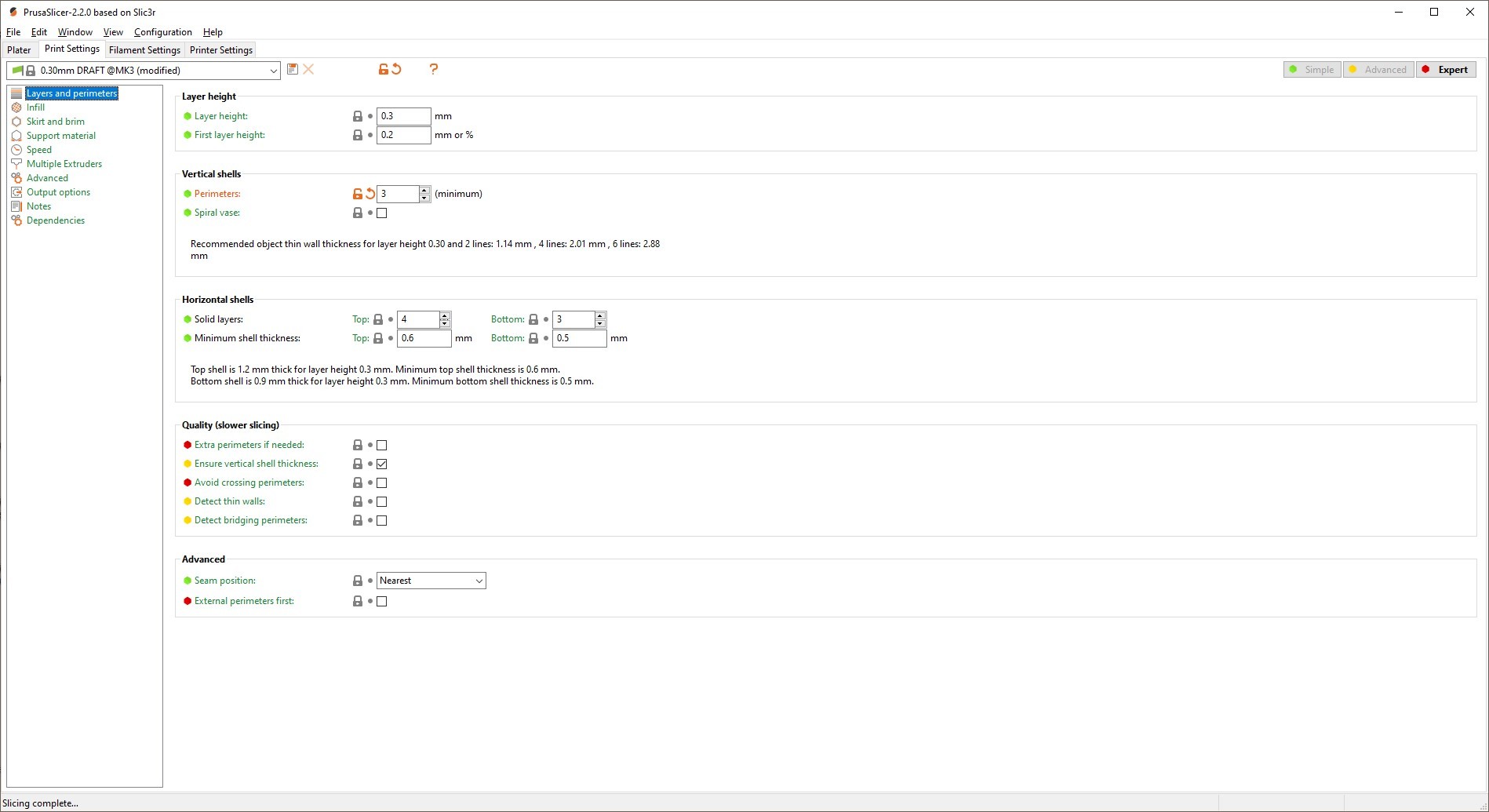Open Multiple Extruders settings page

[x=64, y=164]
